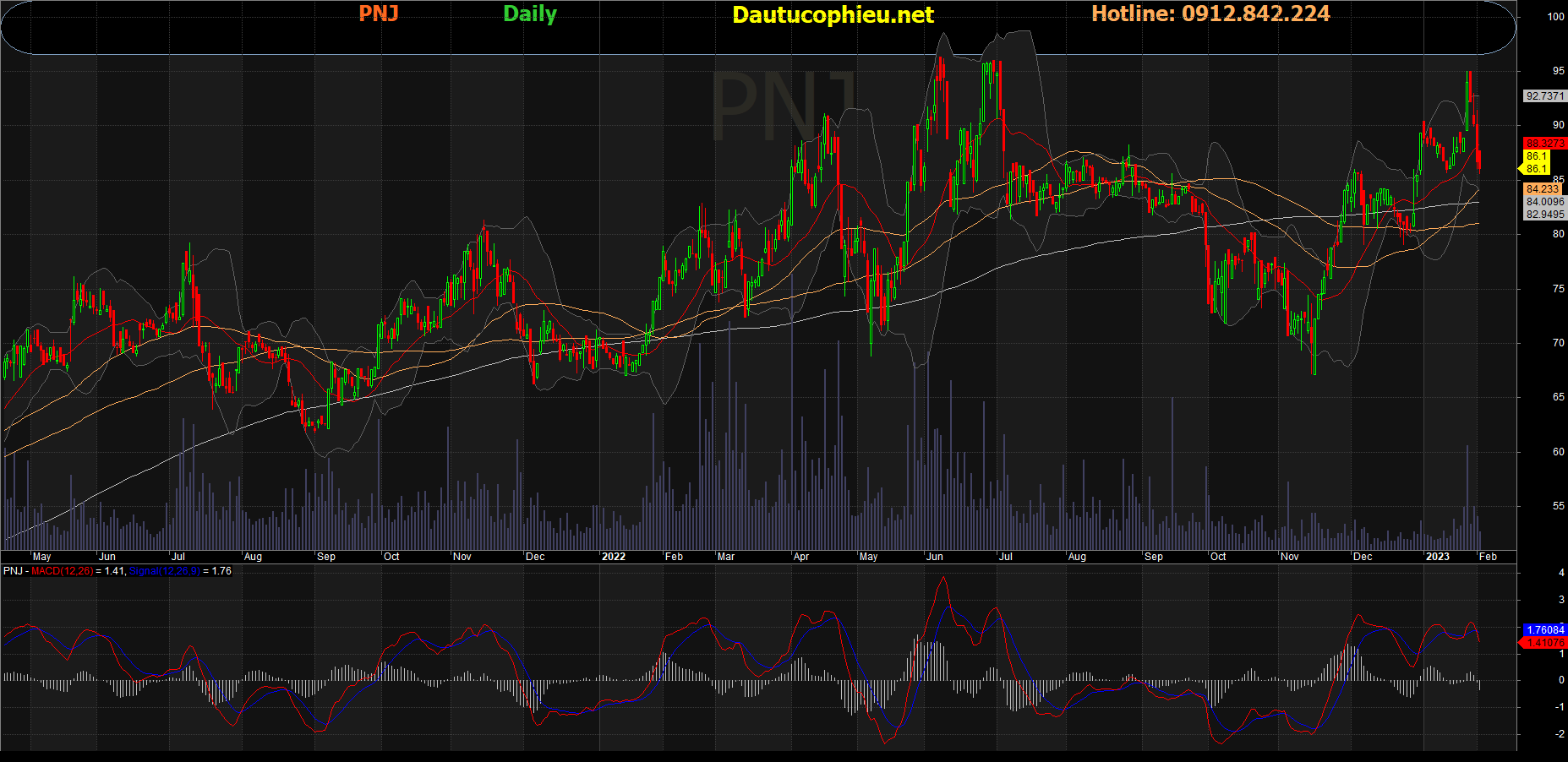Click the Signal(12,26,9) legend label

[x=164, y=571]
